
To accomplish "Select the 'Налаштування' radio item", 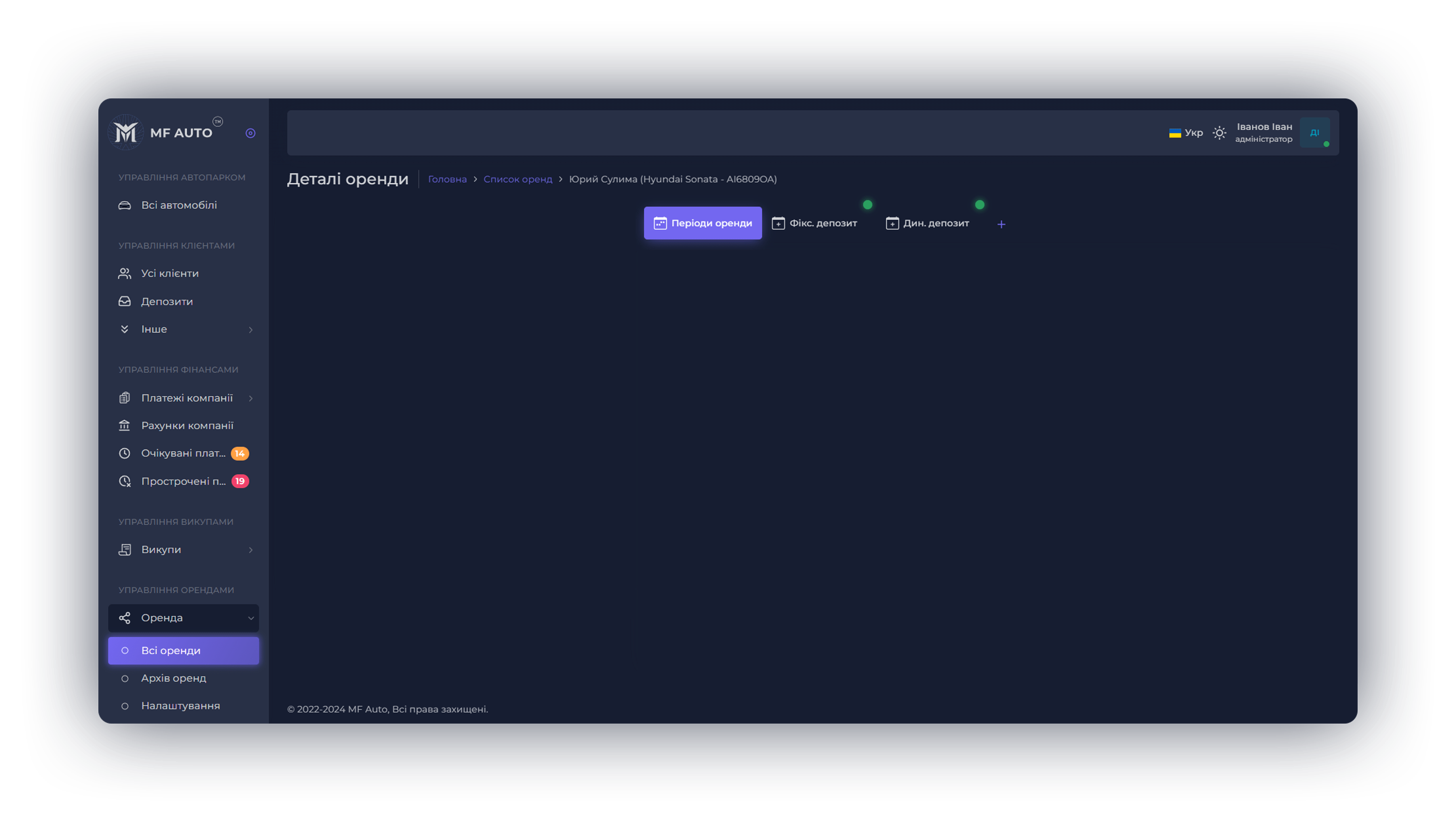I will coord(180,705).
